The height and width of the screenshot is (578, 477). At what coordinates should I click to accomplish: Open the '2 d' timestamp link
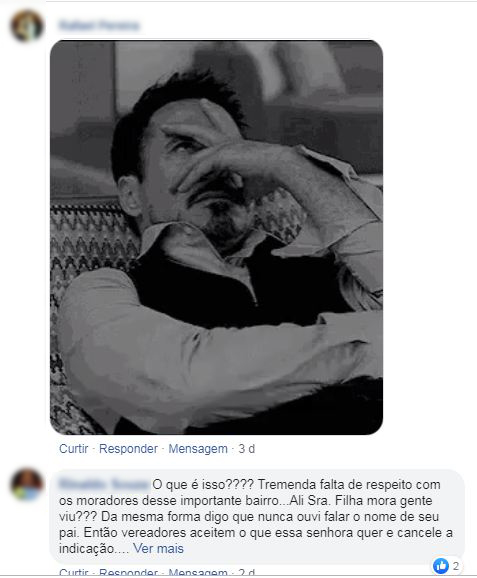pos(247,572)
